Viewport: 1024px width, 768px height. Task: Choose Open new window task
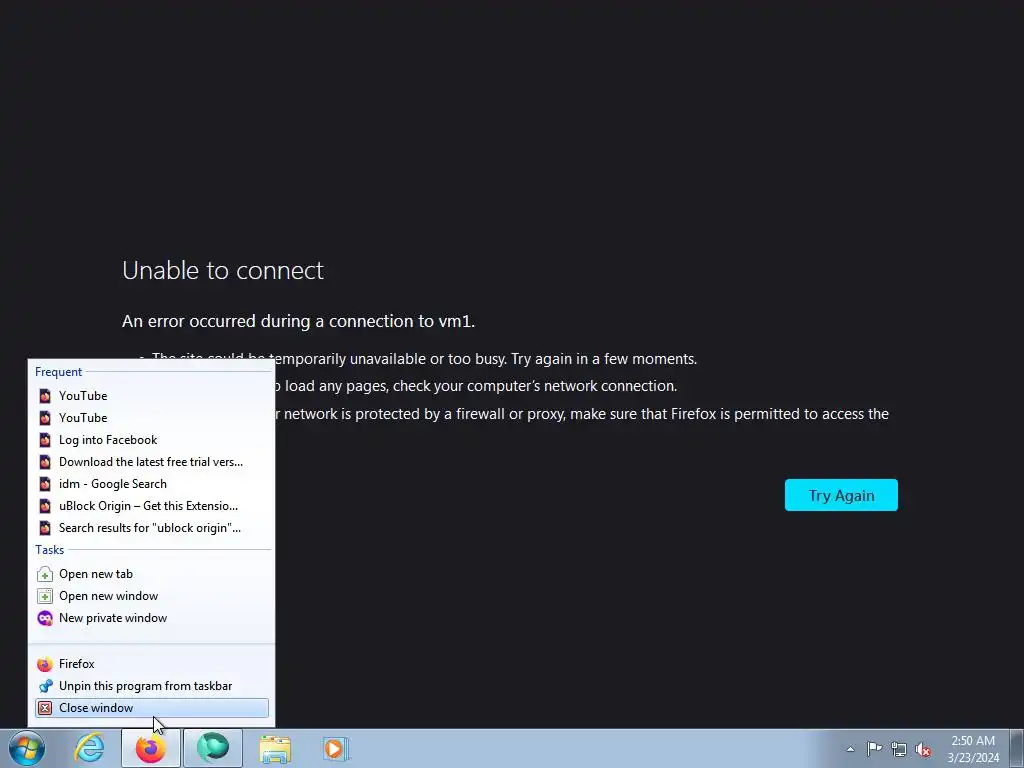click(x=152, y=596)
